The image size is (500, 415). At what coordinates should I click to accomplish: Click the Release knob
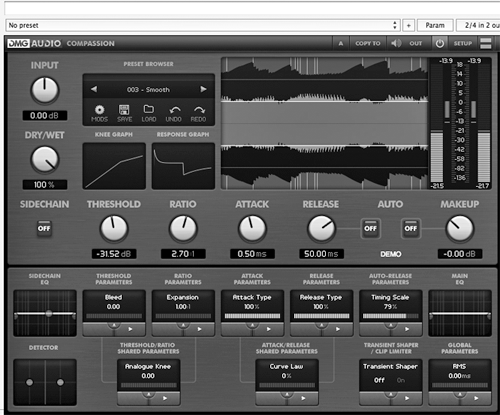point(321,229)
